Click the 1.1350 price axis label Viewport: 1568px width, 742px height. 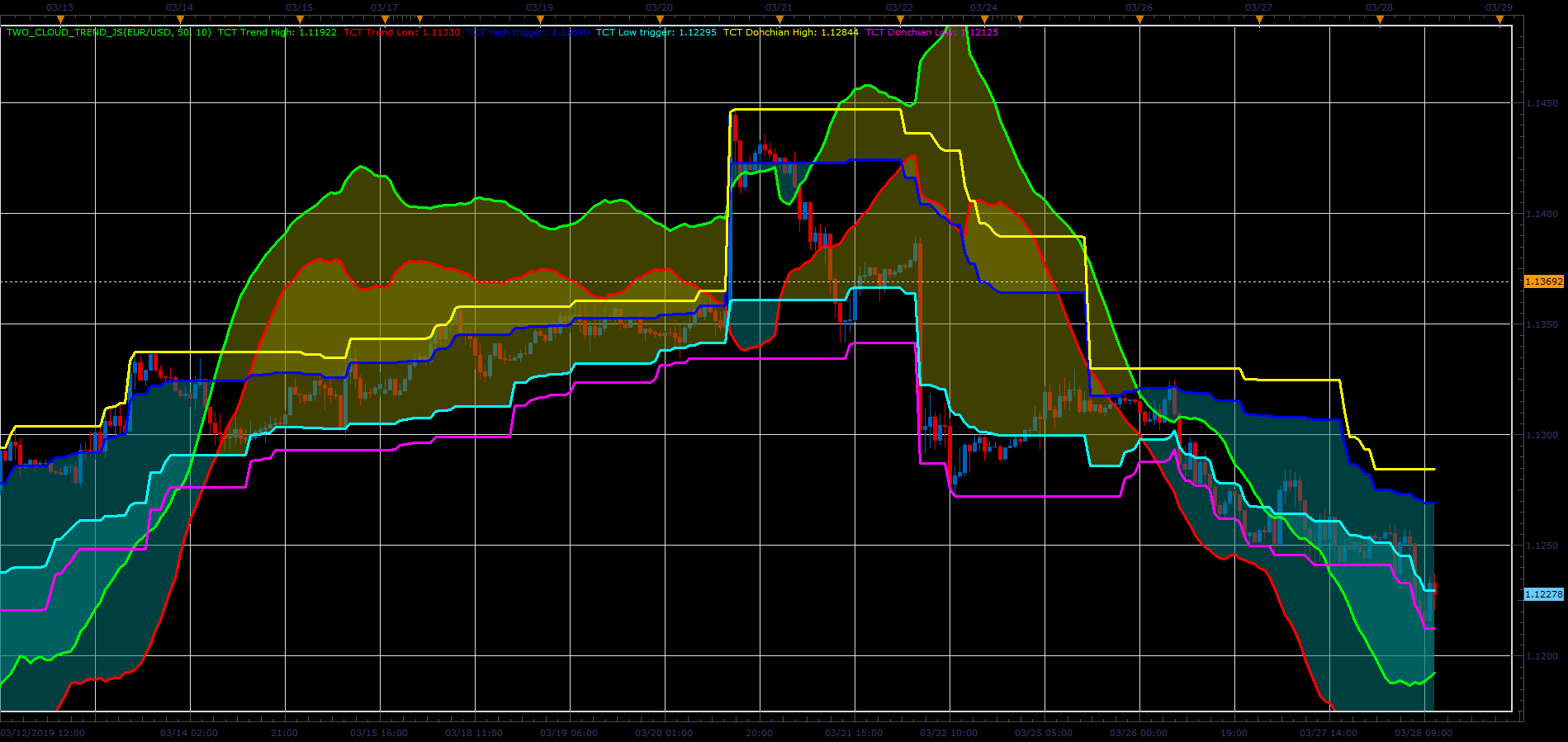click(1542, 325)
